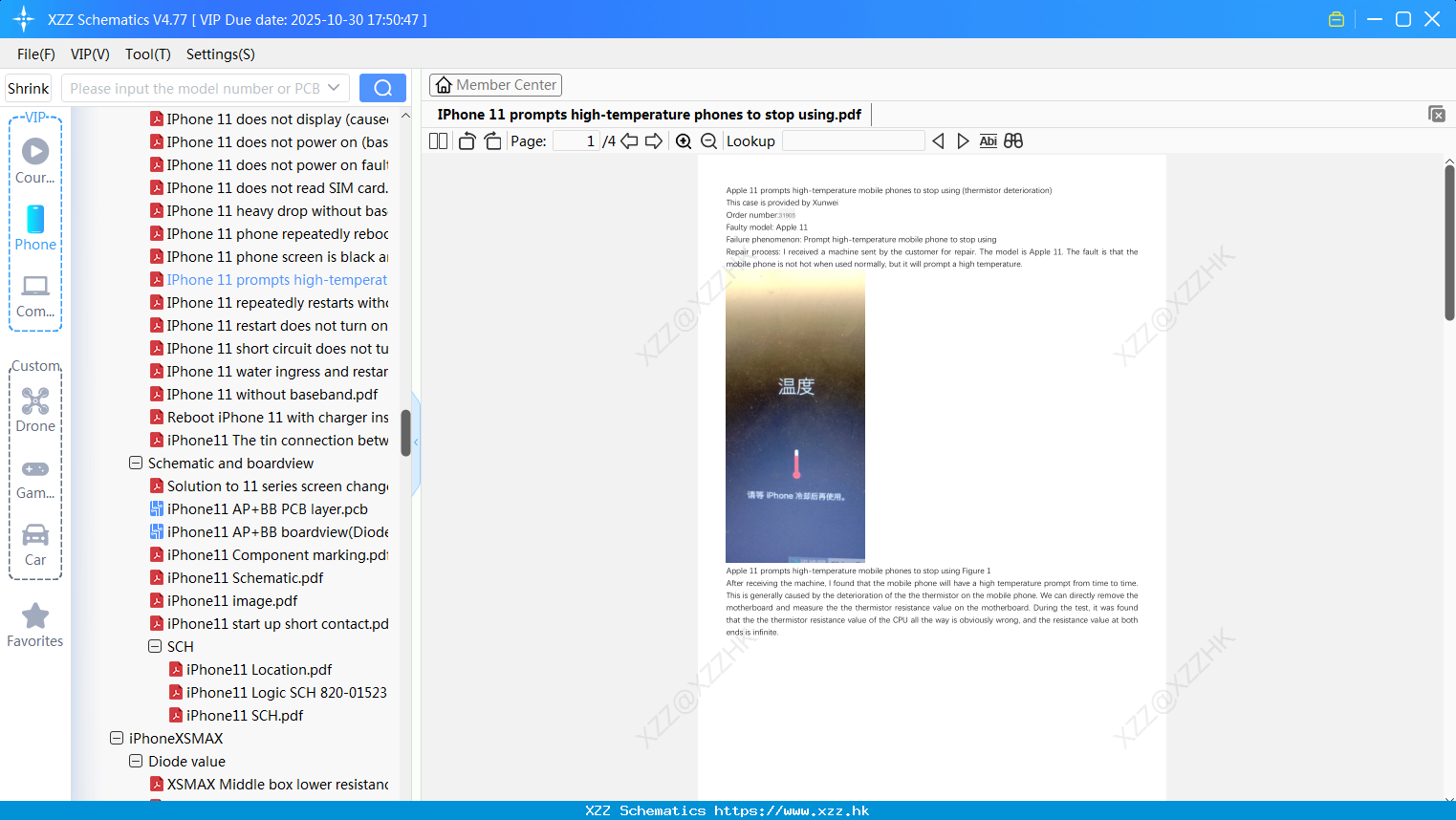Find the next lookup match
Viewport: 1456px width, 820px height.
click(x=963, y=141)
